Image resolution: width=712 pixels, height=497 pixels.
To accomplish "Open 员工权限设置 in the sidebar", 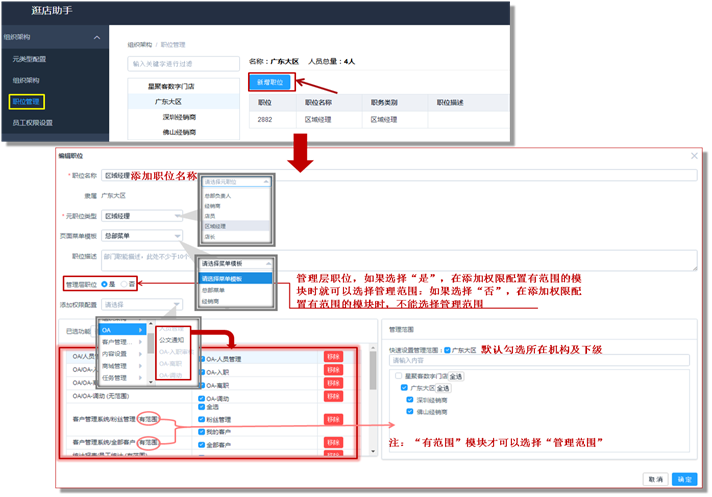I will 33,123.
